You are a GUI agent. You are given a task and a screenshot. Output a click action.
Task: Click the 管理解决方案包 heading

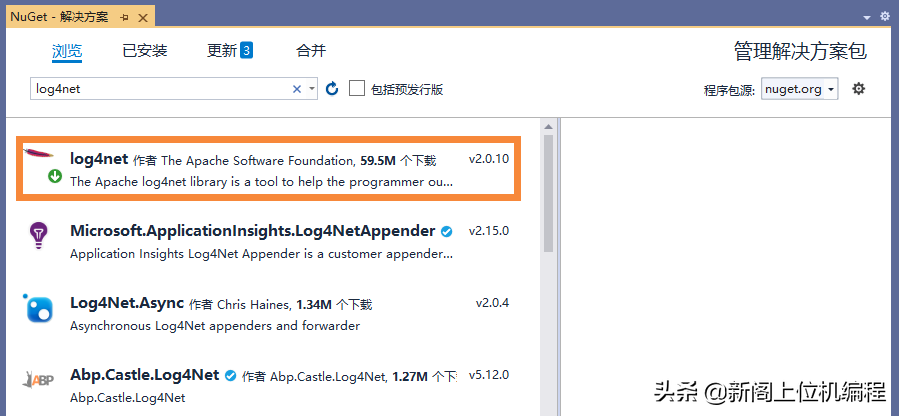800,52
